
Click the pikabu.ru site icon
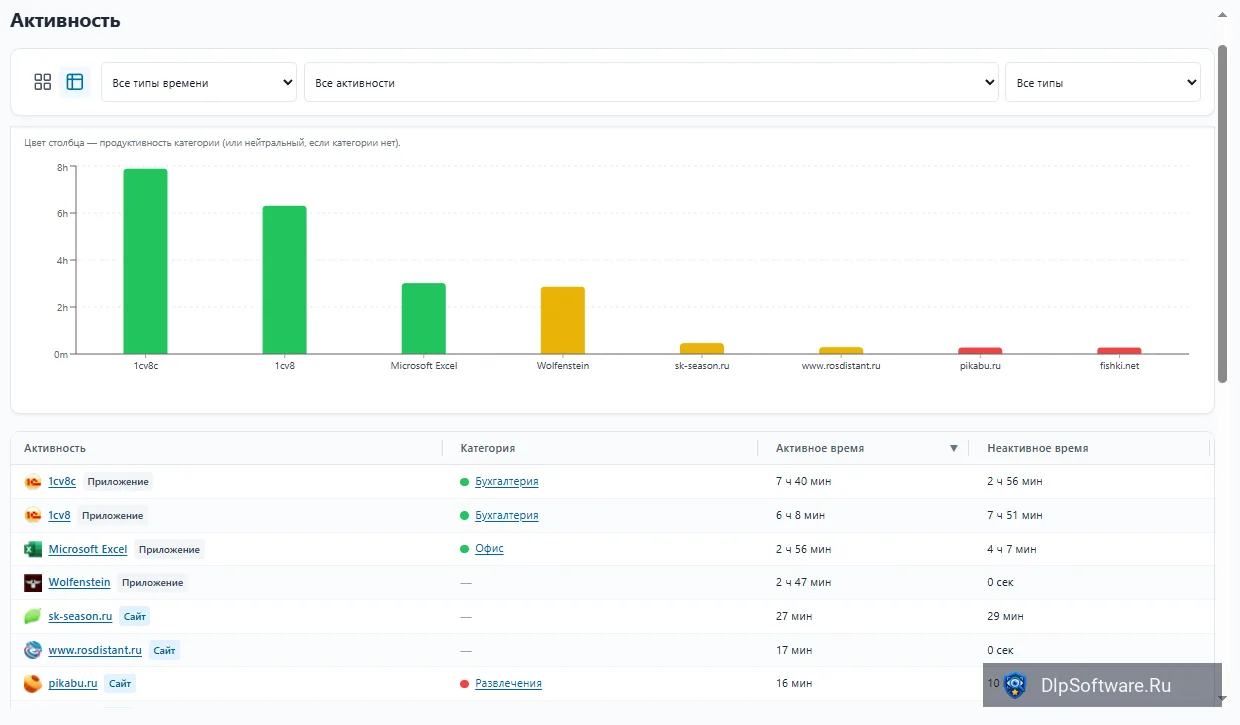[x=33, y=683]
